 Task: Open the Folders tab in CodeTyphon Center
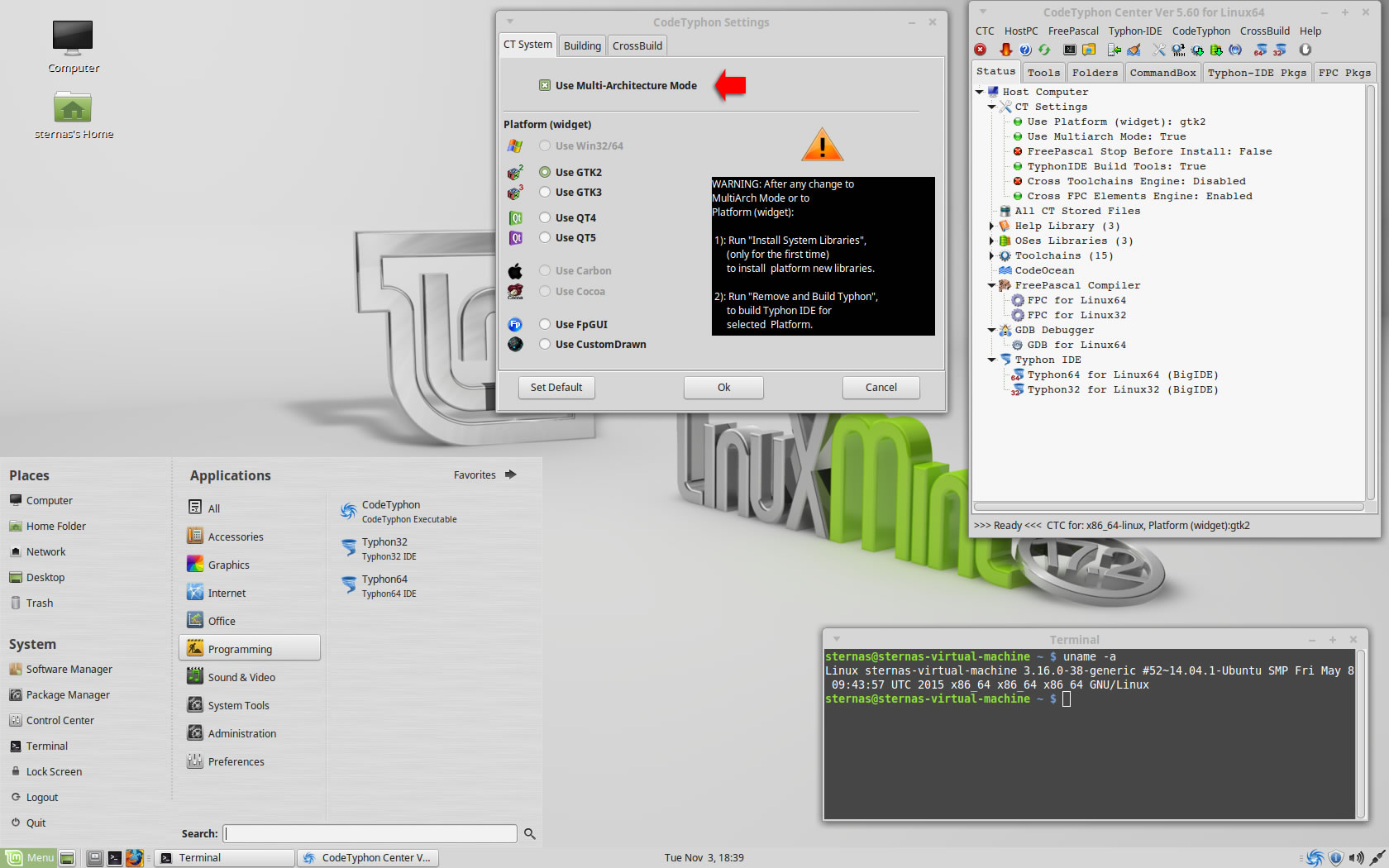coord(1095,73)
